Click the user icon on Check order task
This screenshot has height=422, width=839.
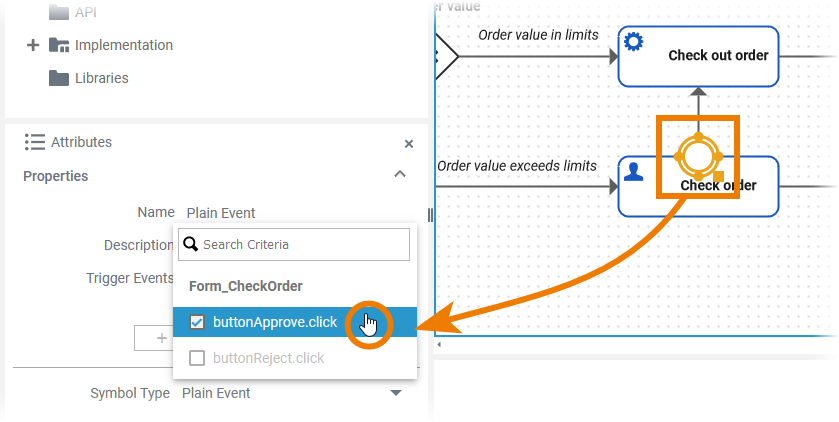(633, 172)
